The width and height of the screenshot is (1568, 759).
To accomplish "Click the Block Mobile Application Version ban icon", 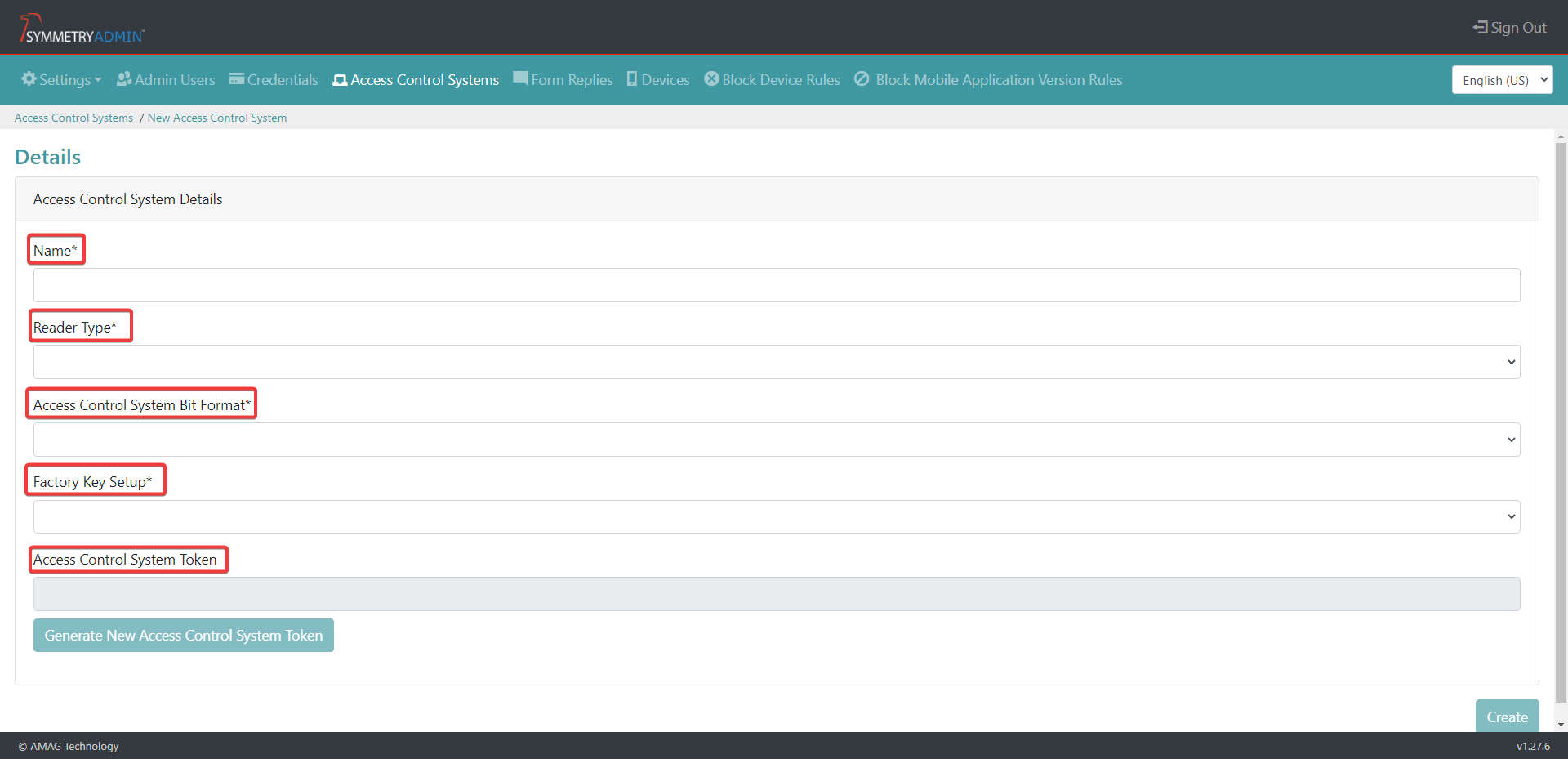I will pos(862,79).
